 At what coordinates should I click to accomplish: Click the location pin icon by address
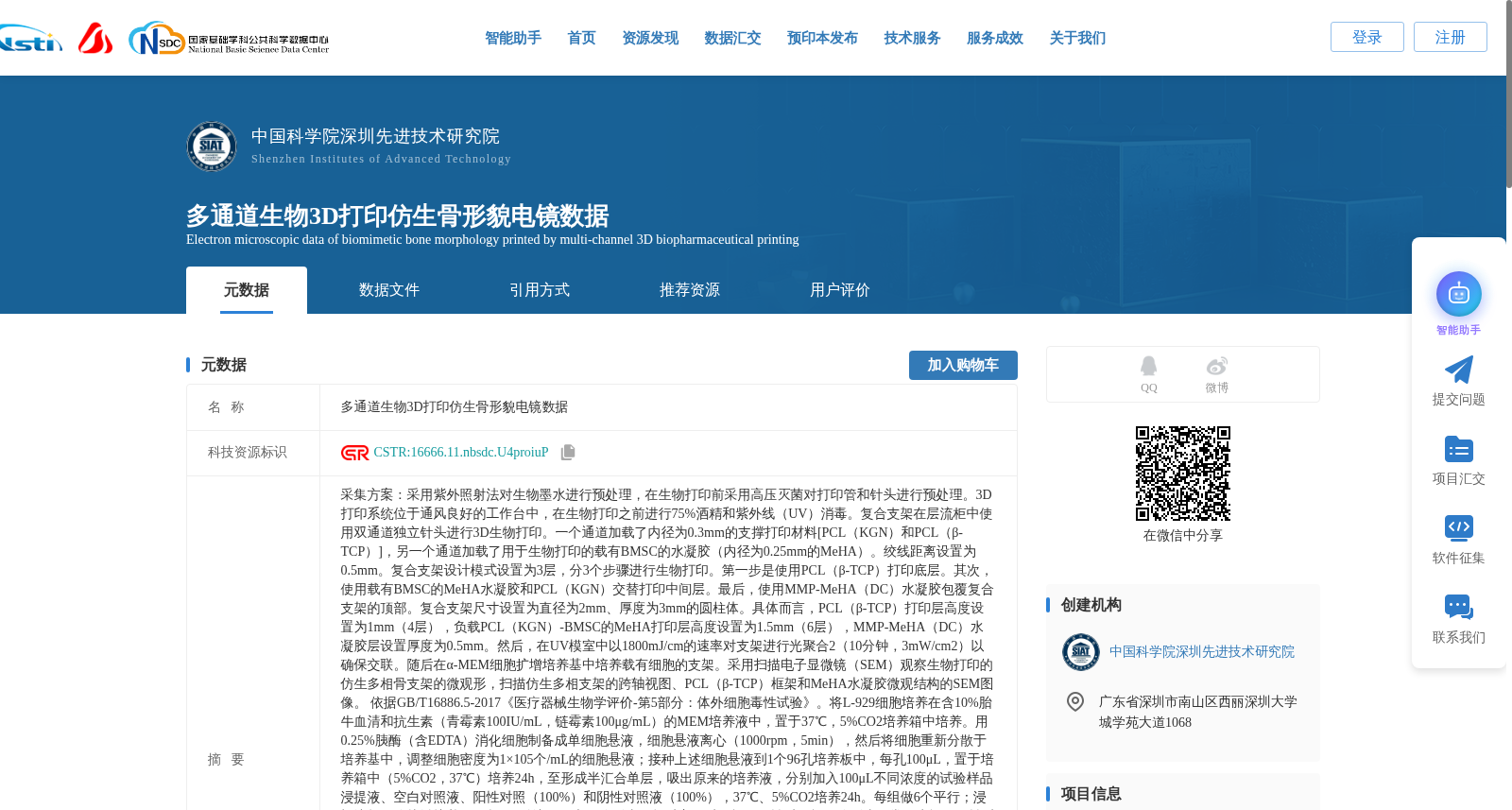[x=1074, y=701]
